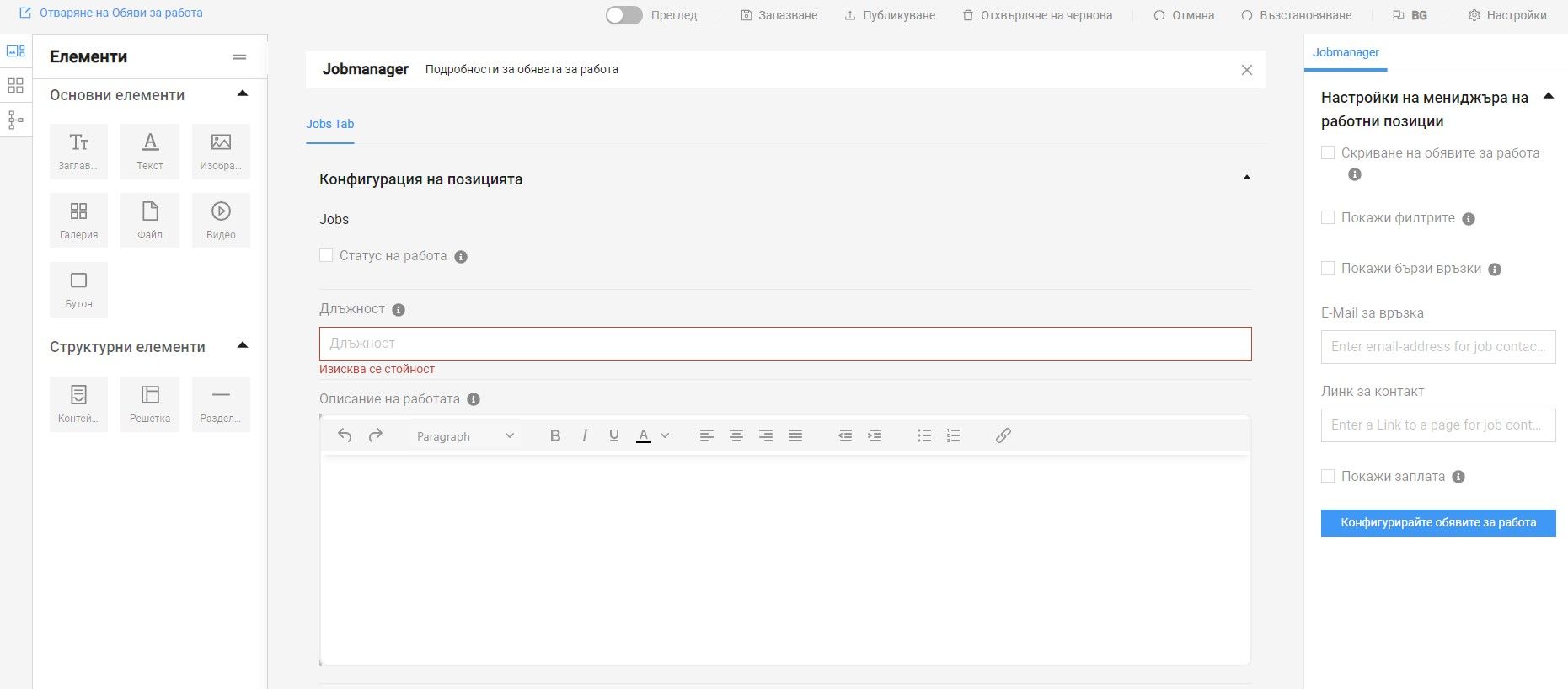The width and height of the screenshot is (1568, 689).
Task: Select the Видео element tile
Action: [221, 220]
